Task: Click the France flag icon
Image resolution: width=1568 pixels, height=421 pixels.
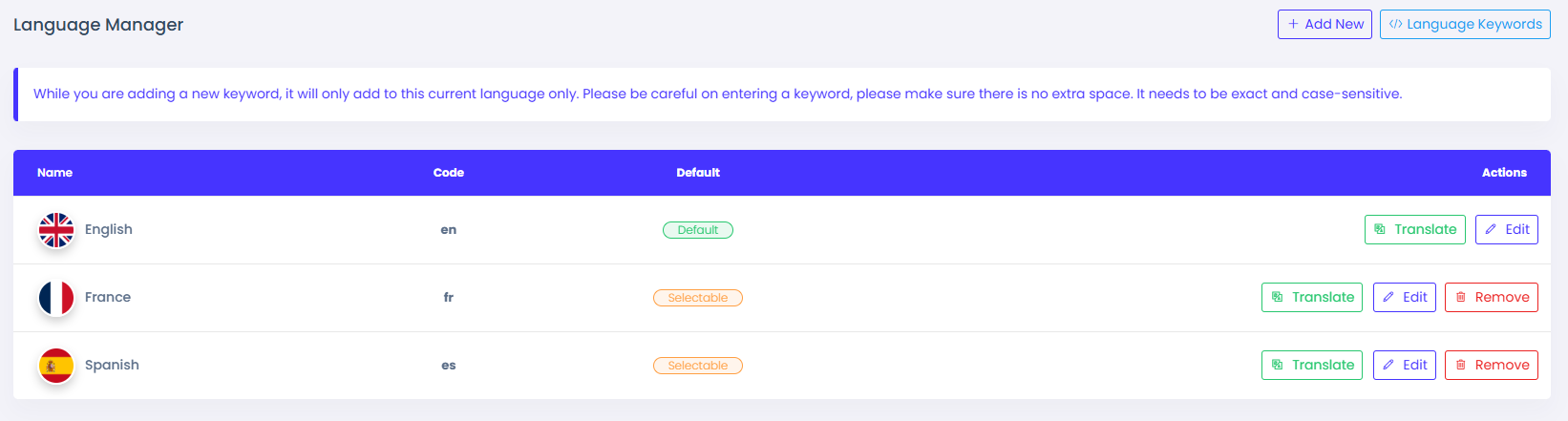Action: click(x=56, y=298)
